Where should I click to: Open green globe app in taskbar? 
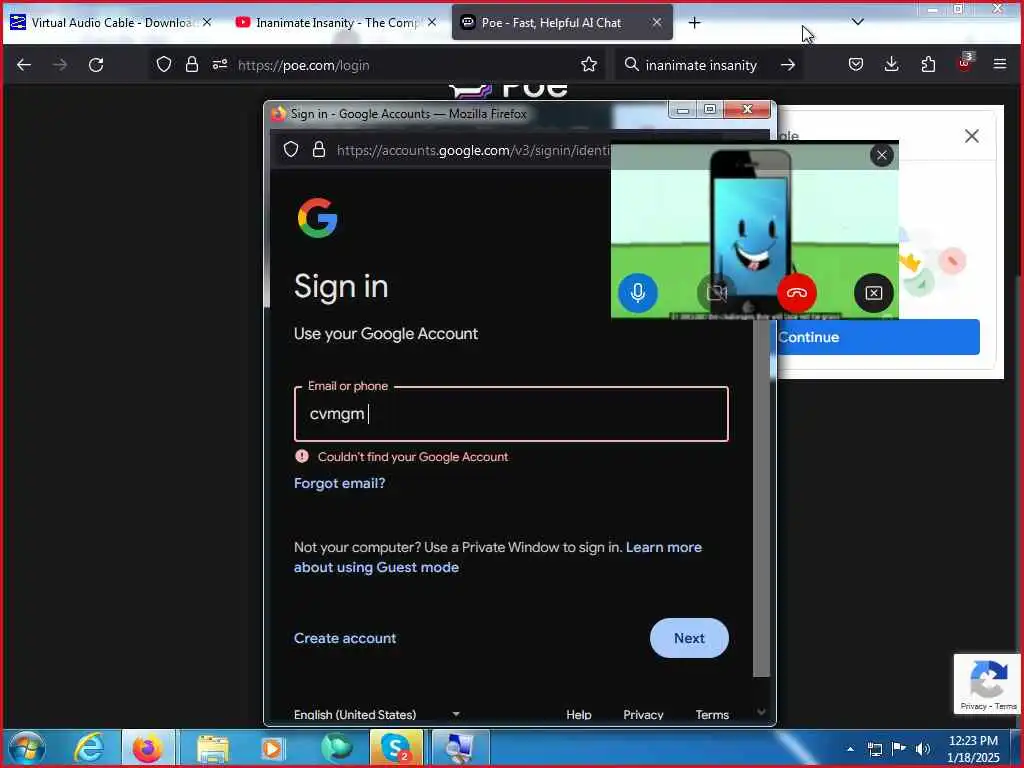(336, 748)
